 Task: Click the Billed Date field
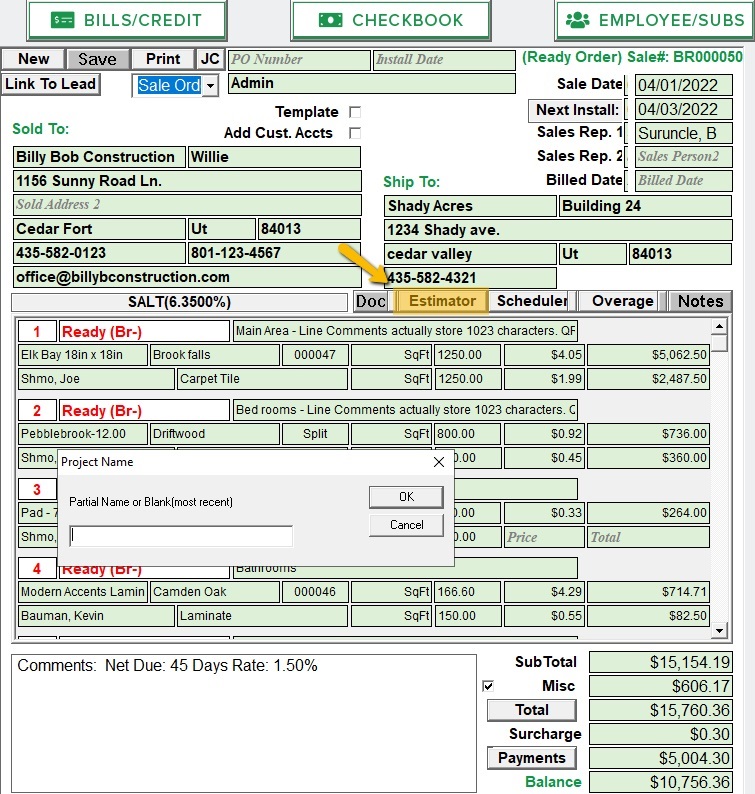click(683, 180)
